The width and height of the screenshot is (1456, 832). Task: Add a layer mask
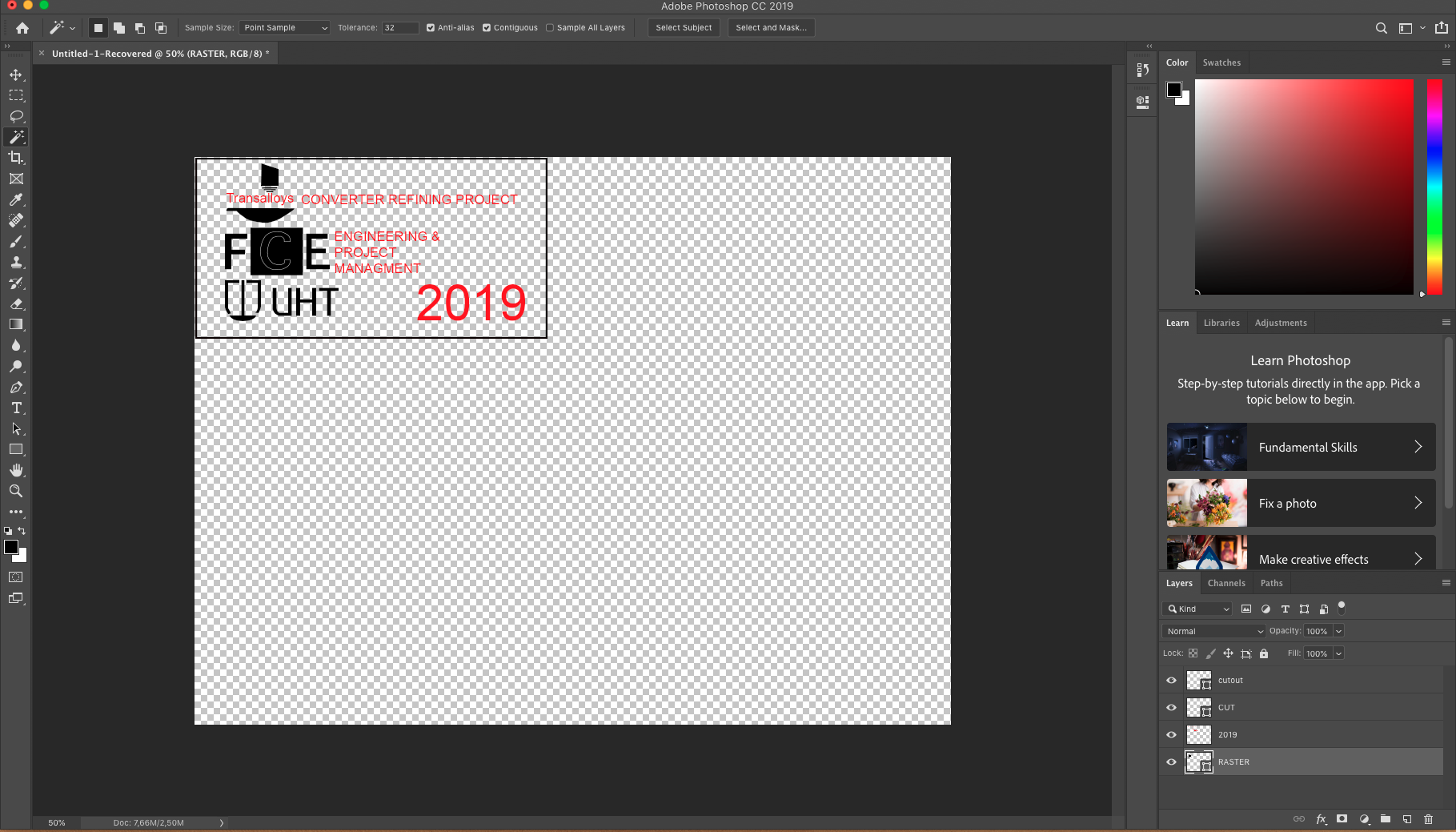tap(1342, 819)
